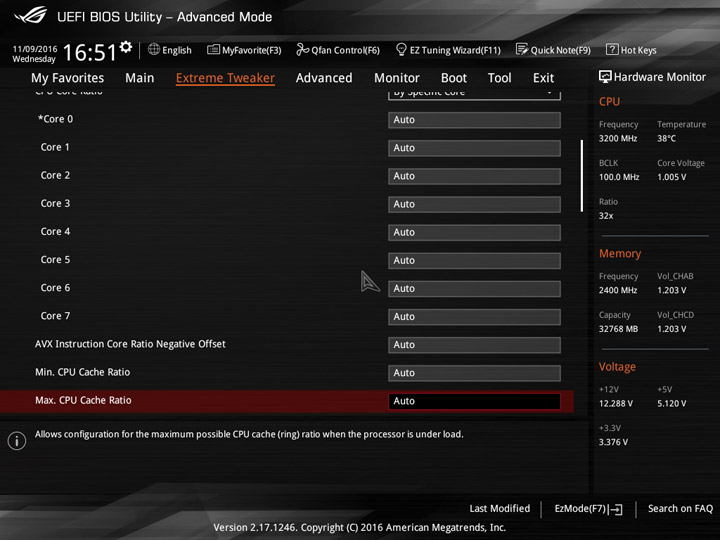Go to the Exit tab
This screenshot has width=720, height=540.
[543, 78]
